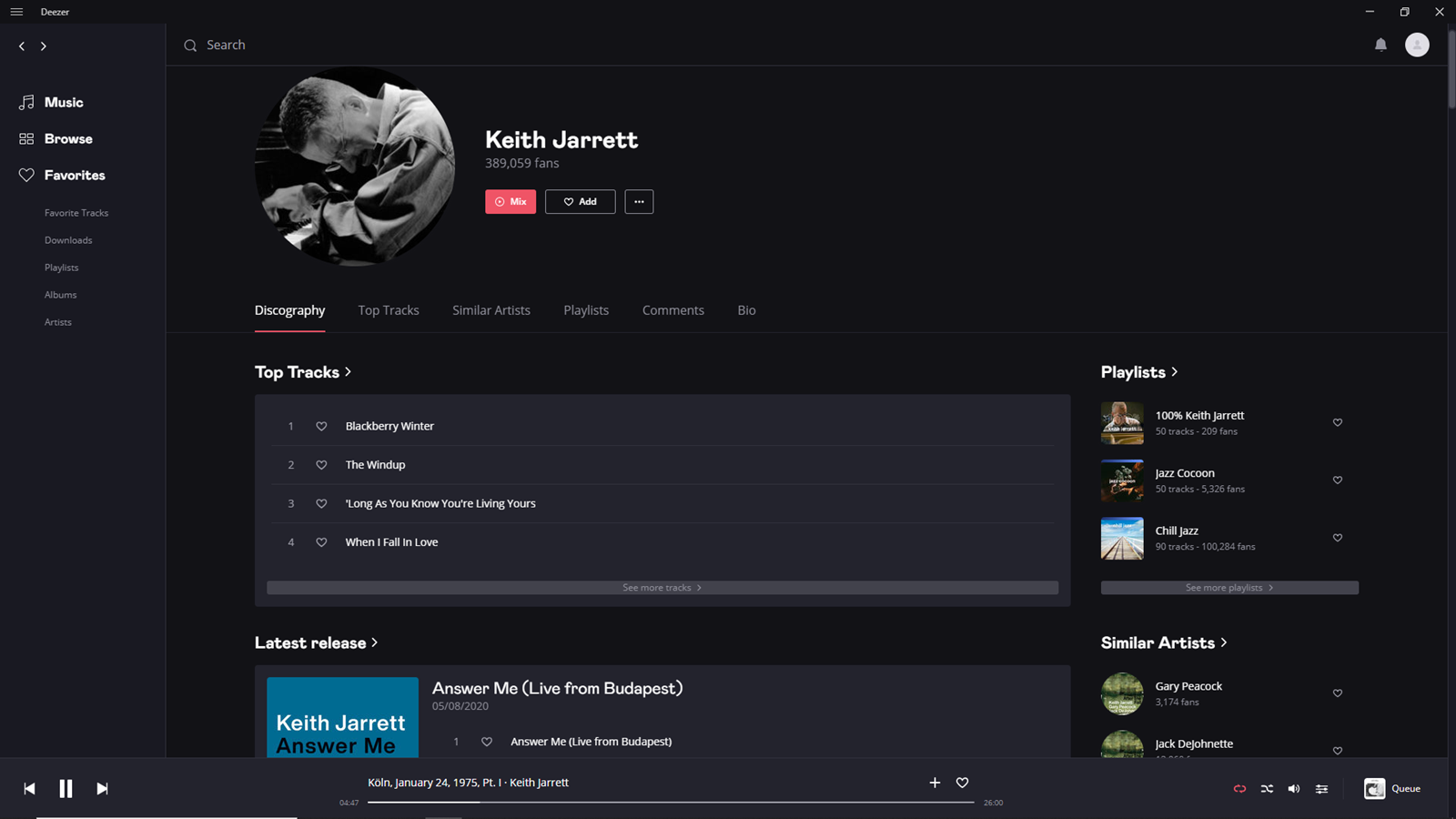Click See more playlists
Viewport: 1456px width, 819px height.
[1229, 588]
